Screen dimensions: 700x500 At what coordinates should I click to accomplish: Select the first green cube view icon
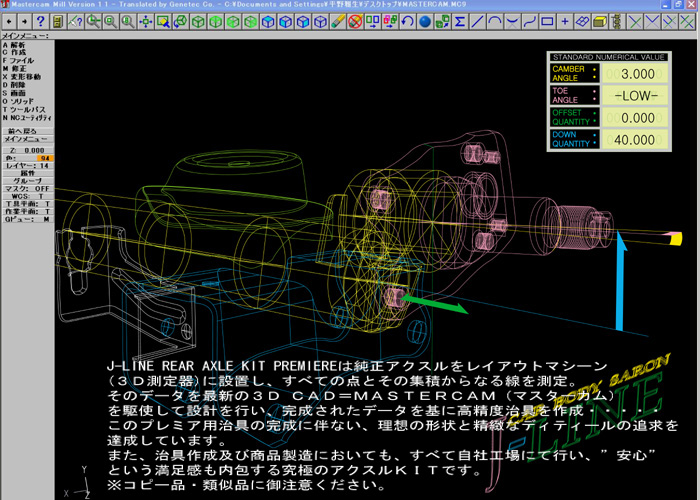(198, 21)
